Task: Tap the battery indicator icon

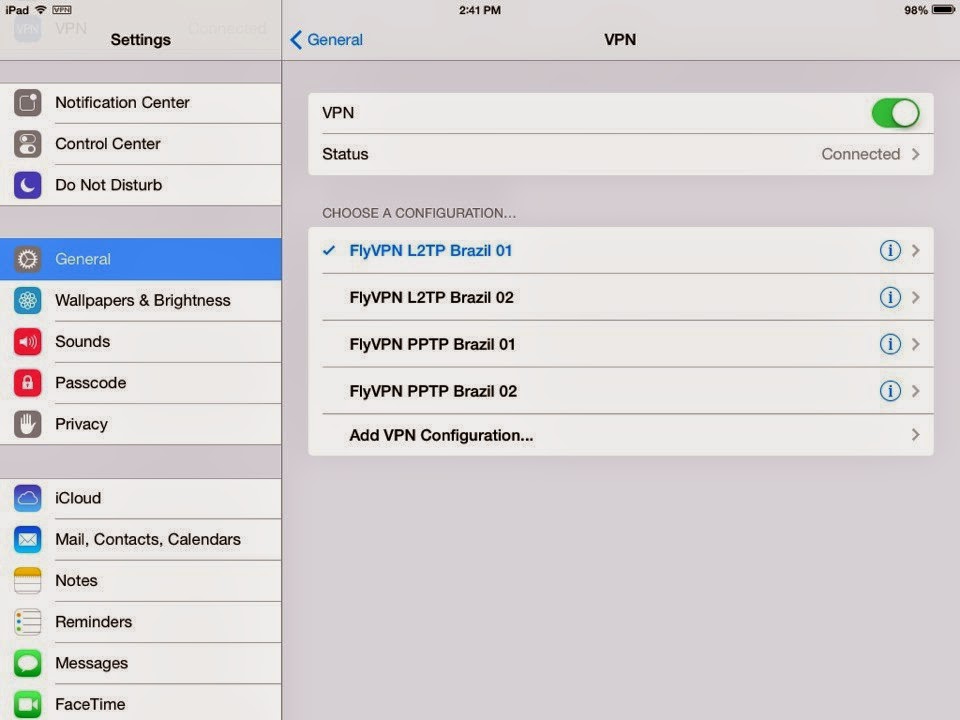Action: (943, 10)
